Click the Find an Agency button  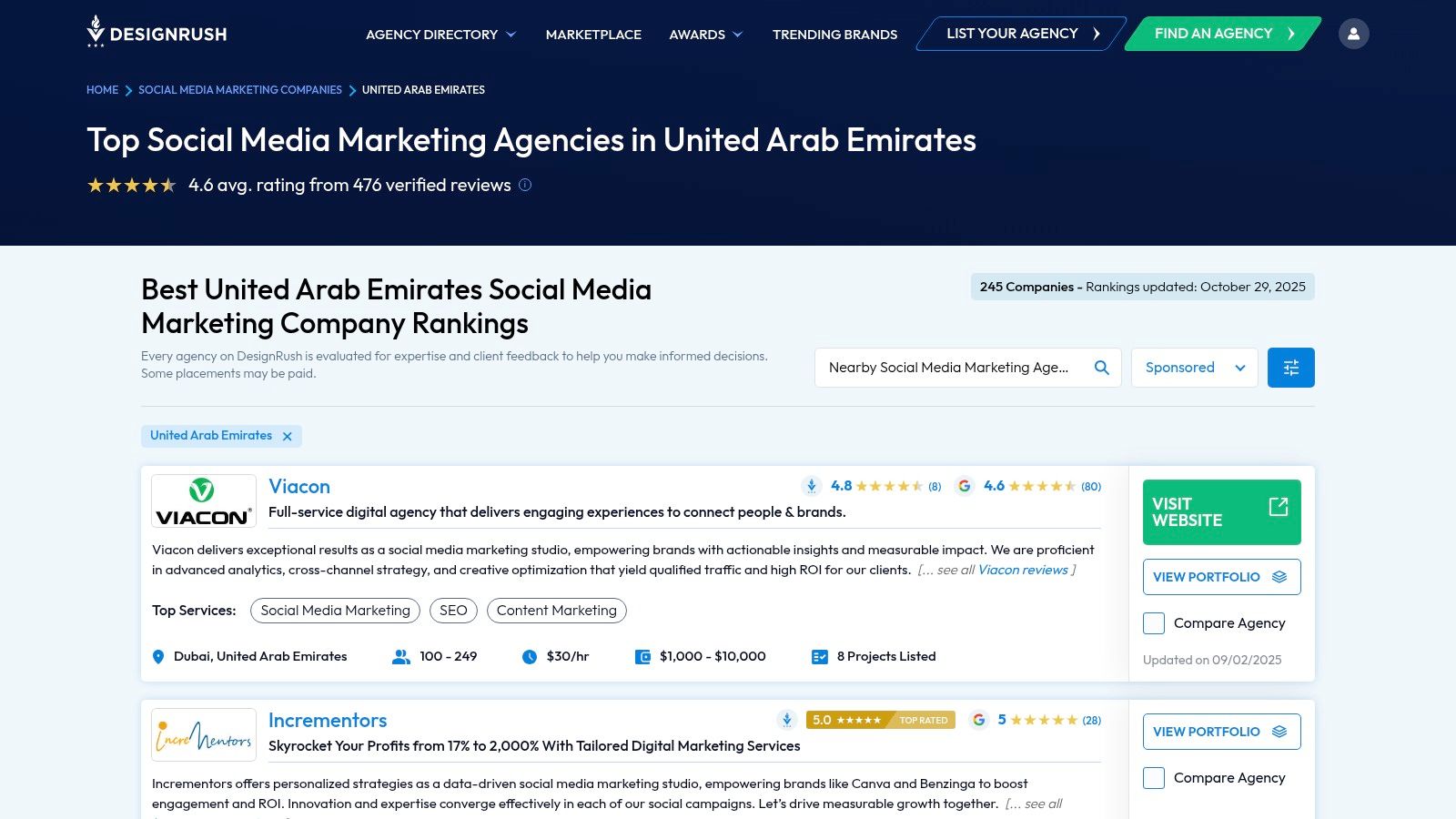tap(1223, 34)
